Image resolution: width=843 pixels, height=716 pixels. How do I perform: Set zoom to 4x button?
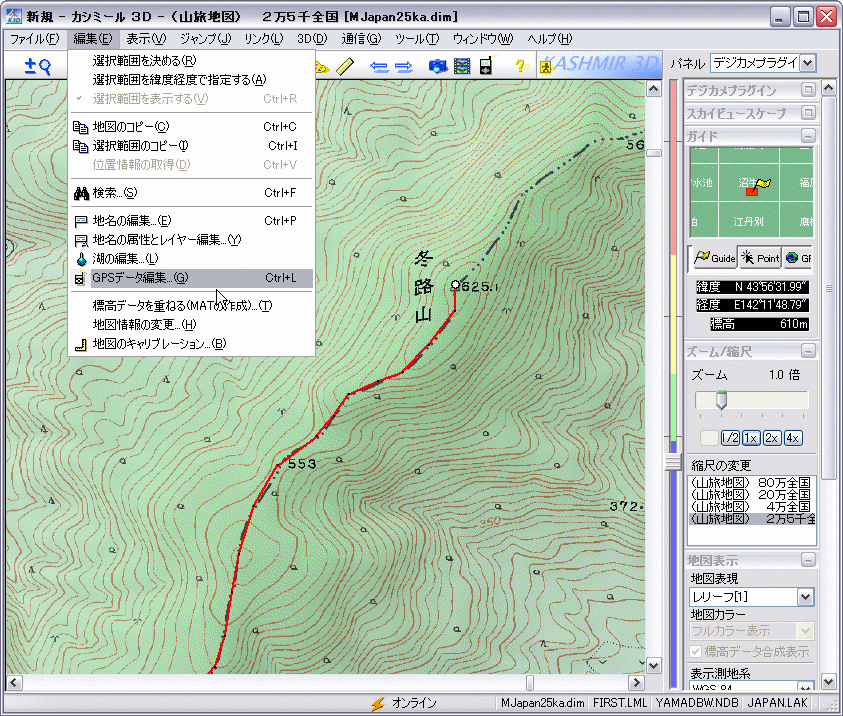(792, 438)
